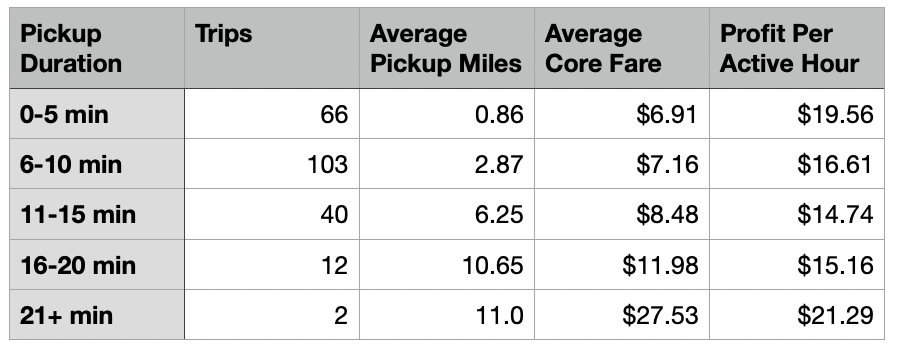Click the $11.98 core fare cell
Image resolution: width=904 pixels, height=360 pixels.
click(x=622, y=265)
